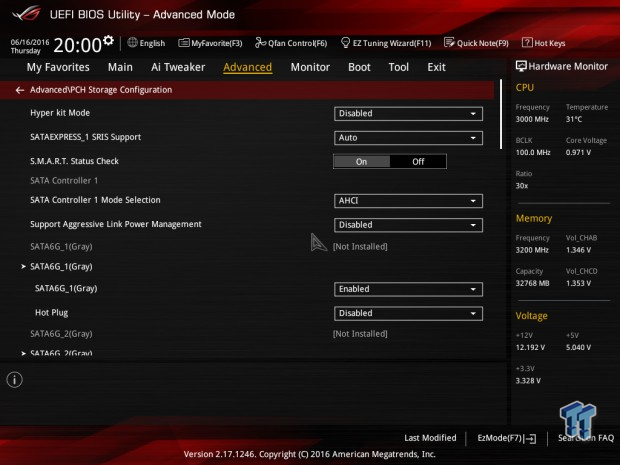Image resolution: width=620 pixels, height=465 pixels.
Task: Click Vol_CHAB value 1.346 V
Action: tap(578, 250)
